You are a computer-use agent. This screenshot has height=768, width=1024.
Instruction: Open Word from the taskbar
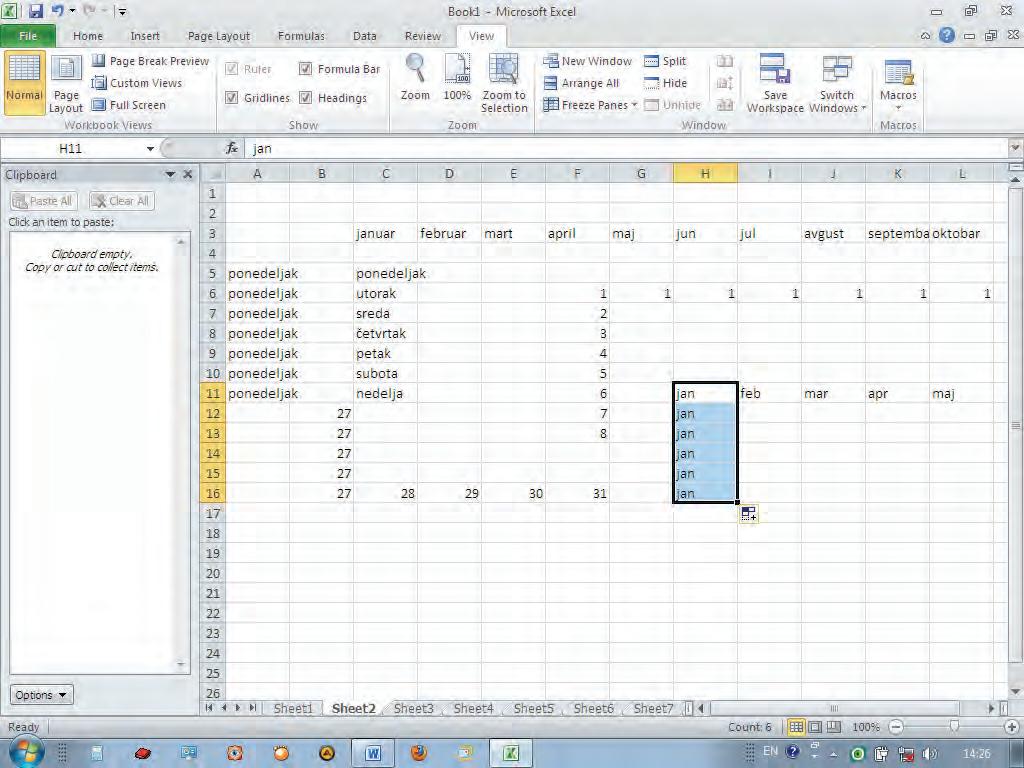(373, 753)
